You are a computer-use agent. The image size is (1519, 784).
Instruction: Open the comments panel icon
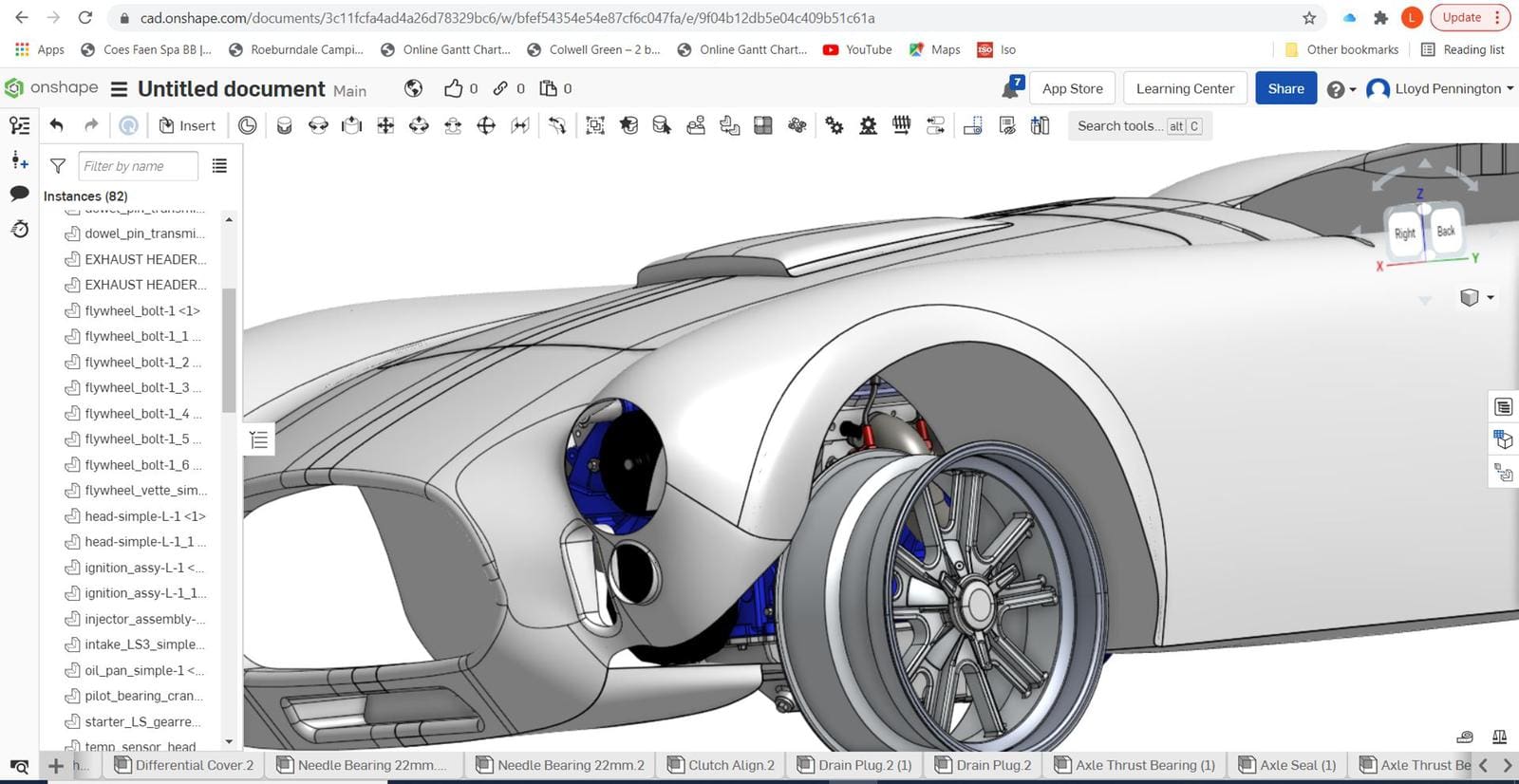(19, 194)
